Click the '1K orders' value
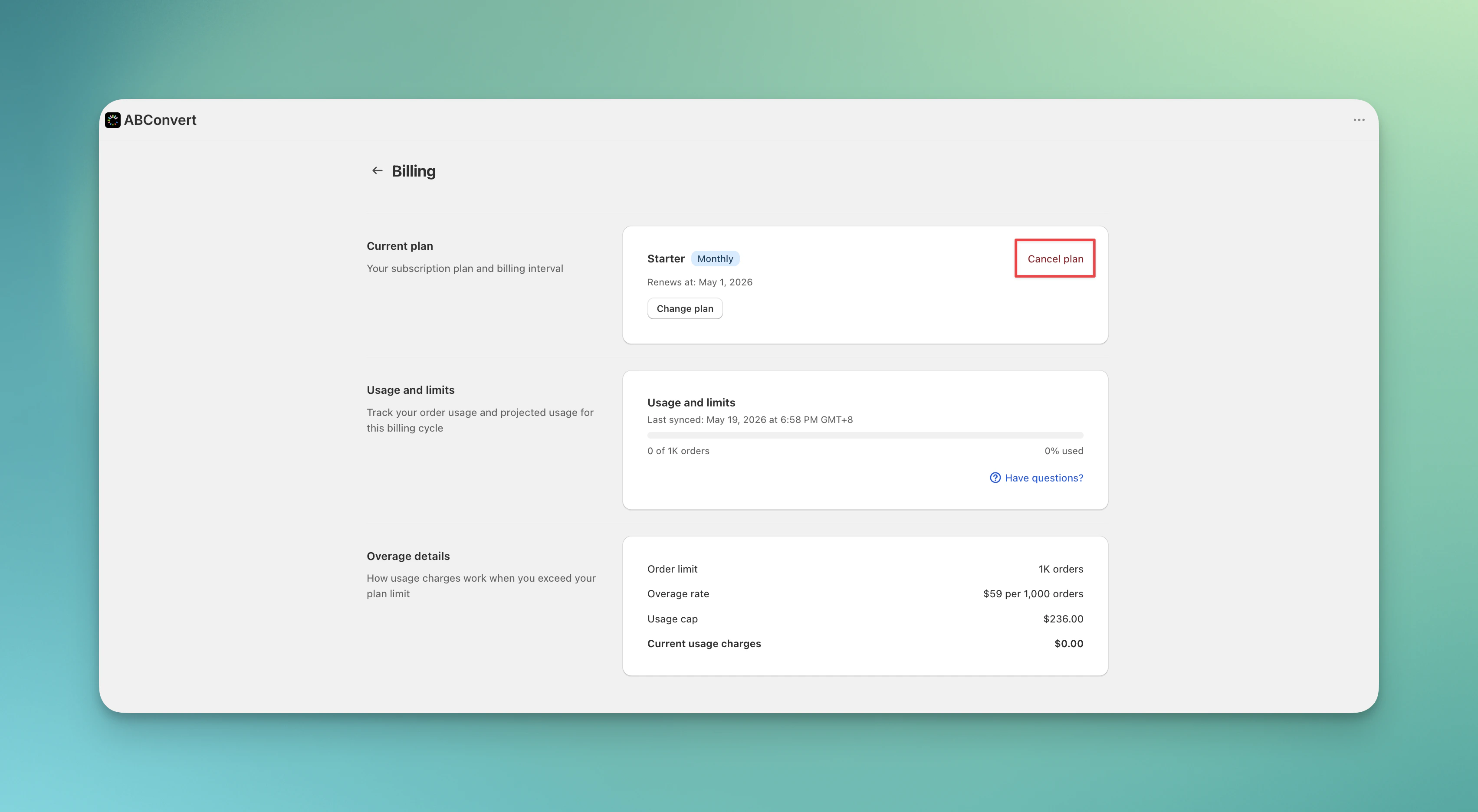 click(1060, 569)
